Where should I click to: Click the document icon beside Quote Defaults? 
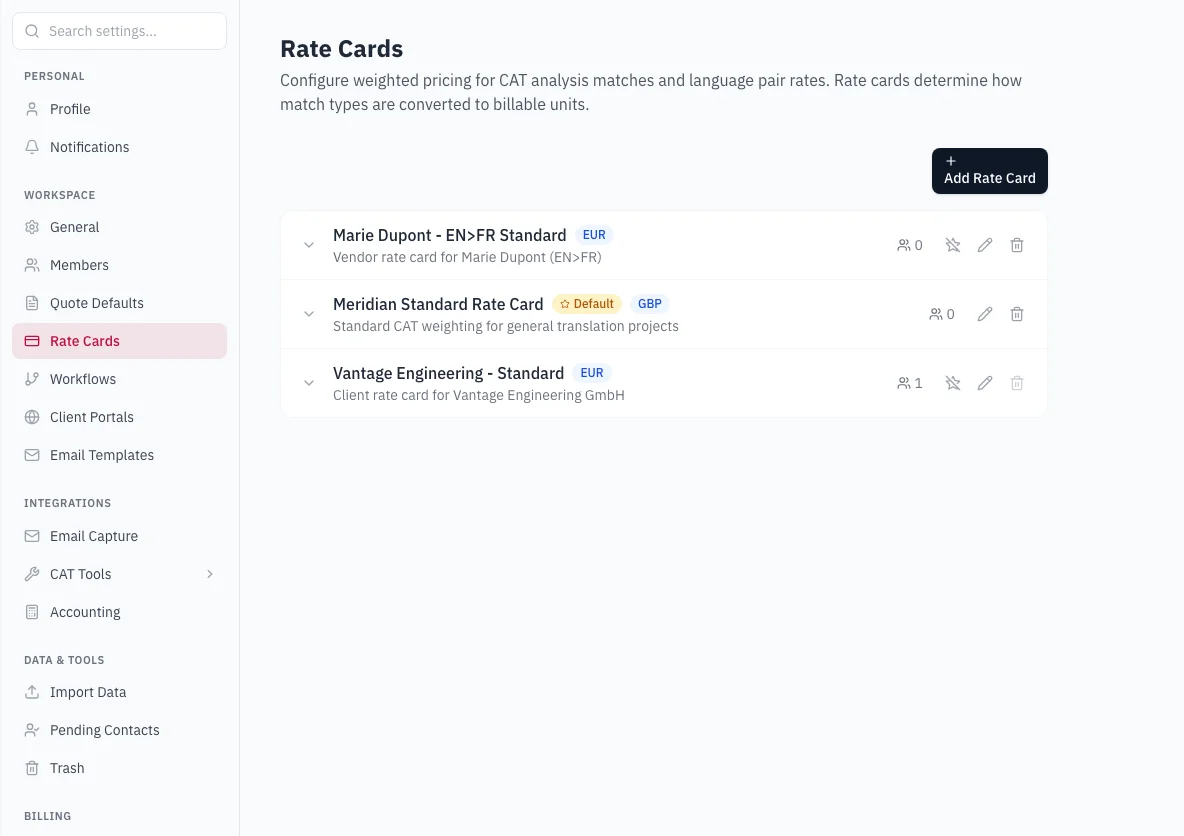tap(32, 303)
